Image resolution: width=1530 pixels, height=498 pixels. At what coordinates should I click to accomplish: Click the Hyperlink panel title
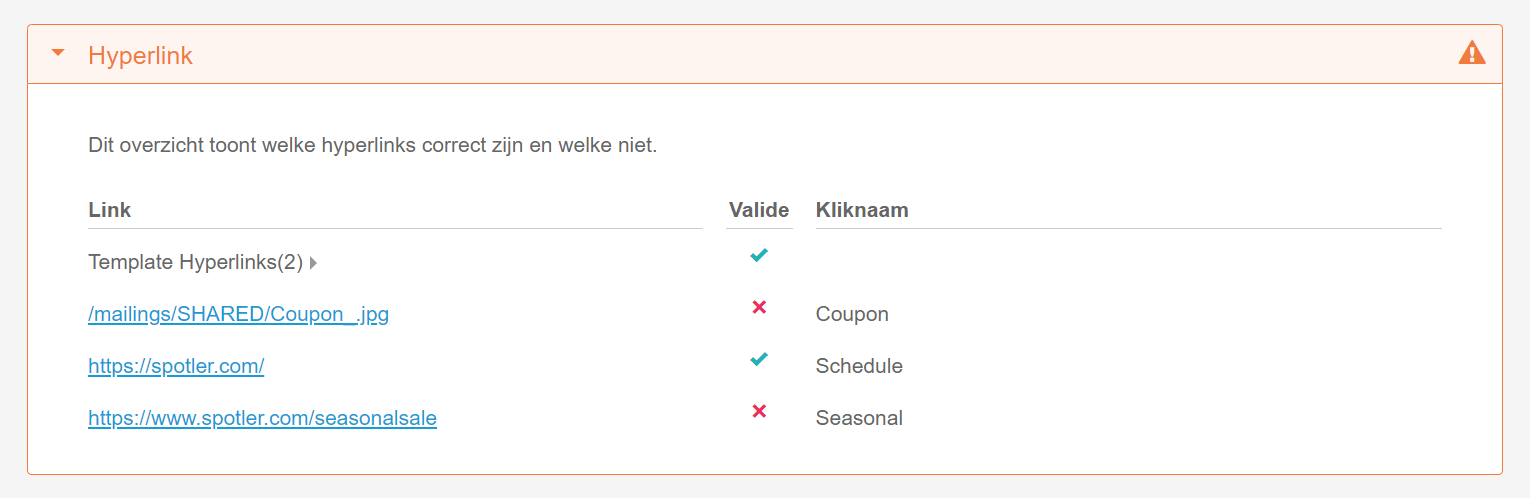140,55
